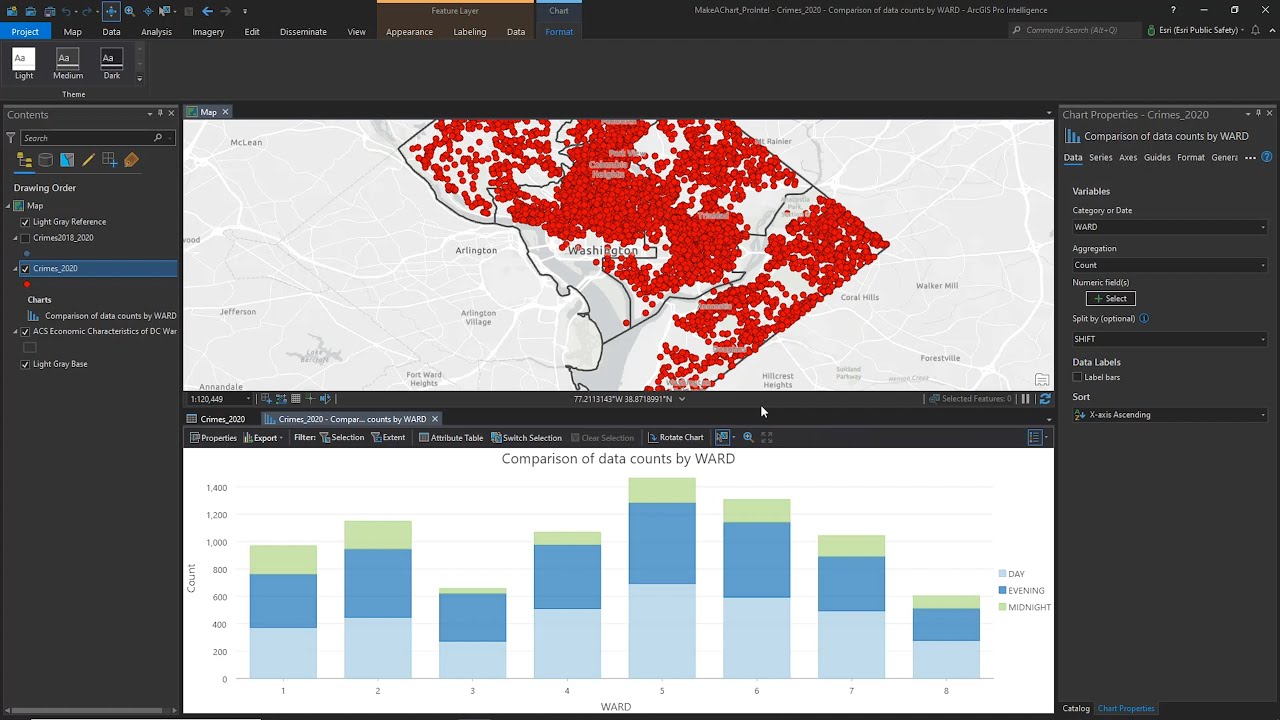Image resolution: width=1280 pixels, height=720 pixels.
Task: Switch to the Series chart properties tab
Action: click(x=1100, y=157)
